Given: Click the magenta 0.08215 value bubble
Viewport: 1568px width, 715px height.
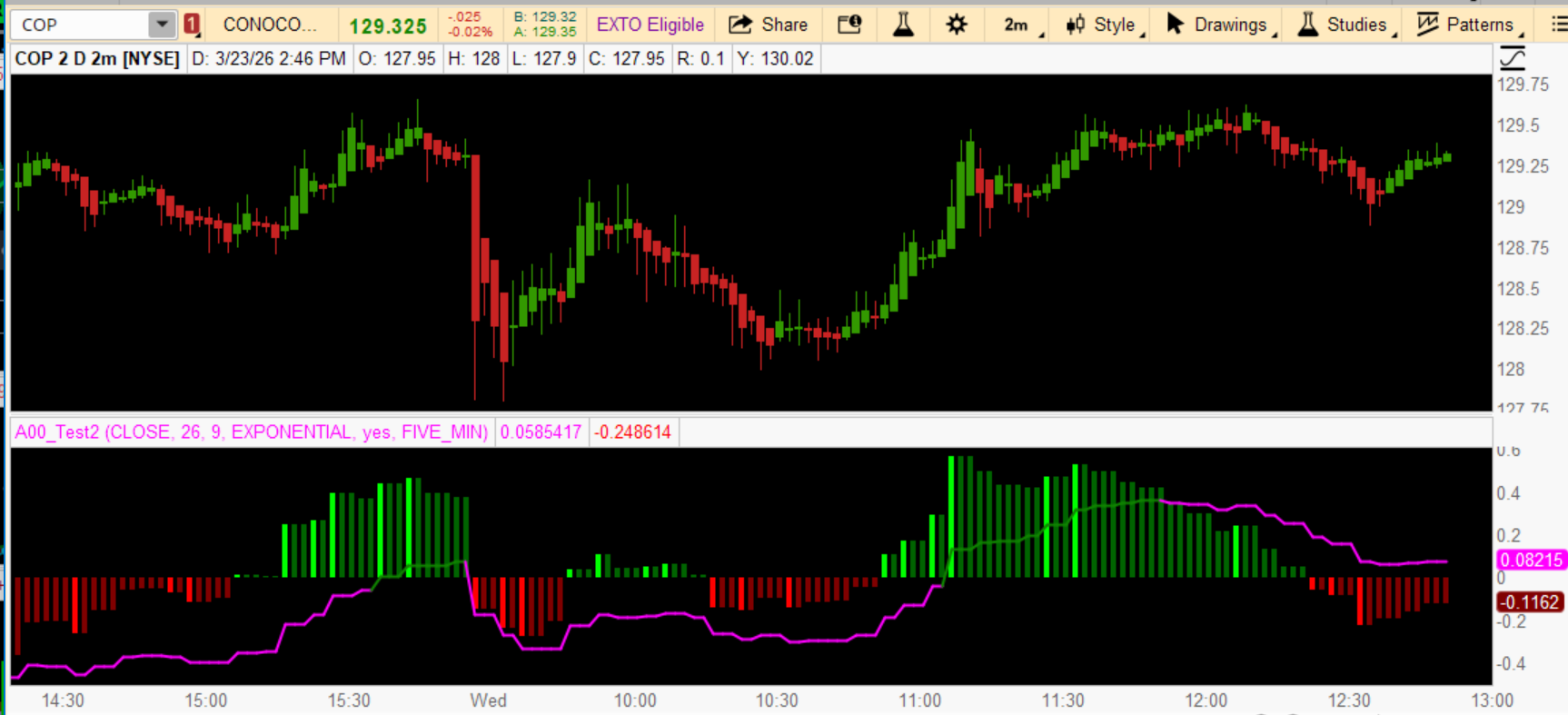Looking at the screenshot, I should click(1531, 560).
